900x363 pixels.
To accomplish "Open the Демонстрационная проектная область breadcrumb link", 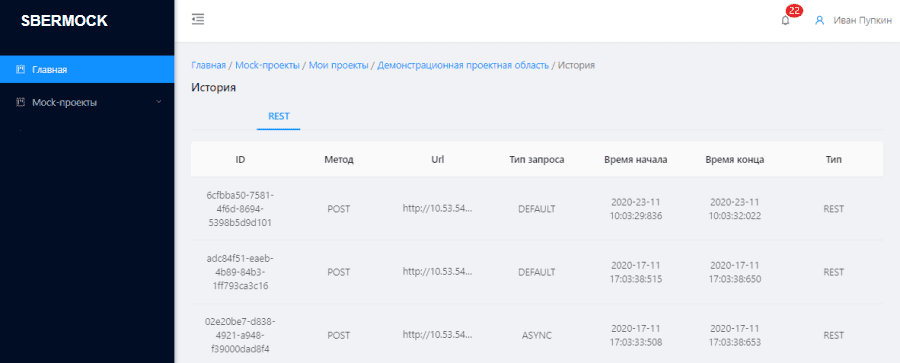I will (x=463, y=65).
